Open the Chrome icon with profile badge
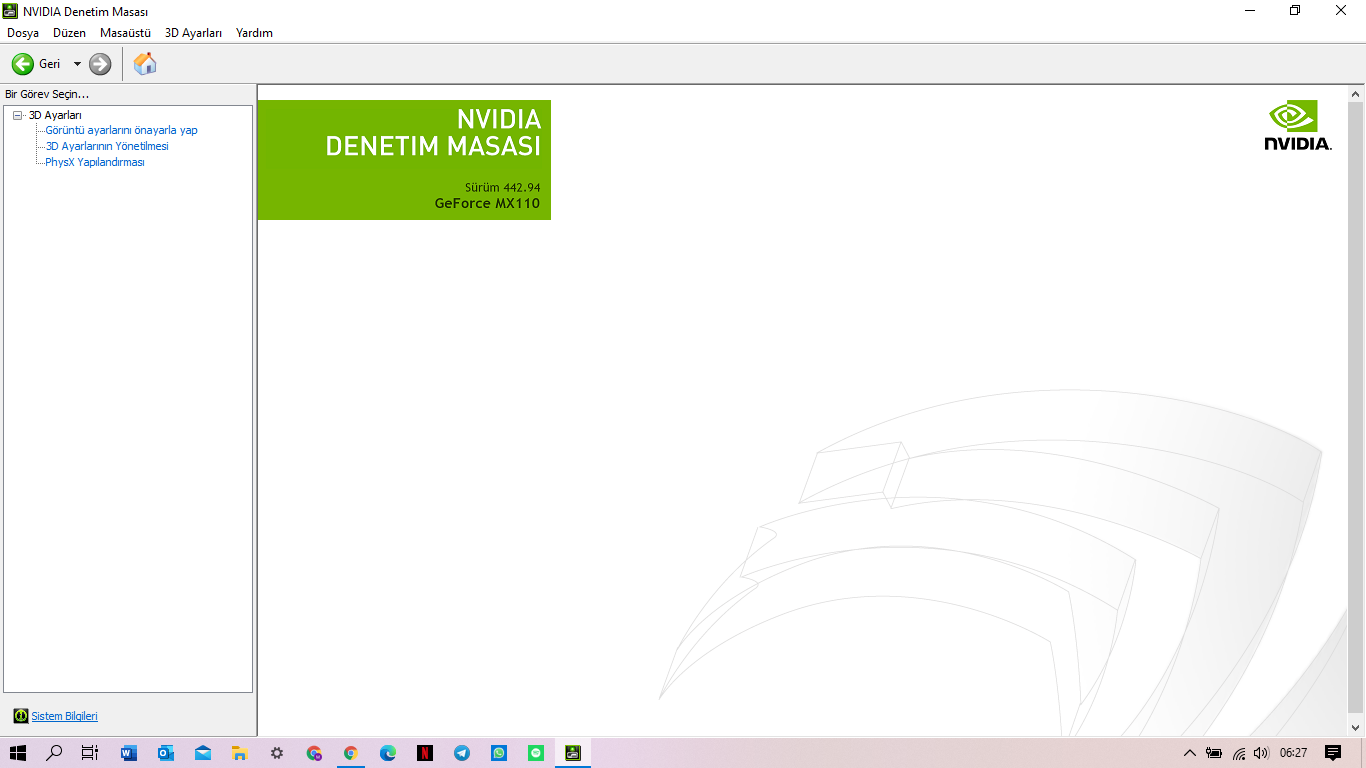Viewport: 1366px width, 768px height. 314,753
